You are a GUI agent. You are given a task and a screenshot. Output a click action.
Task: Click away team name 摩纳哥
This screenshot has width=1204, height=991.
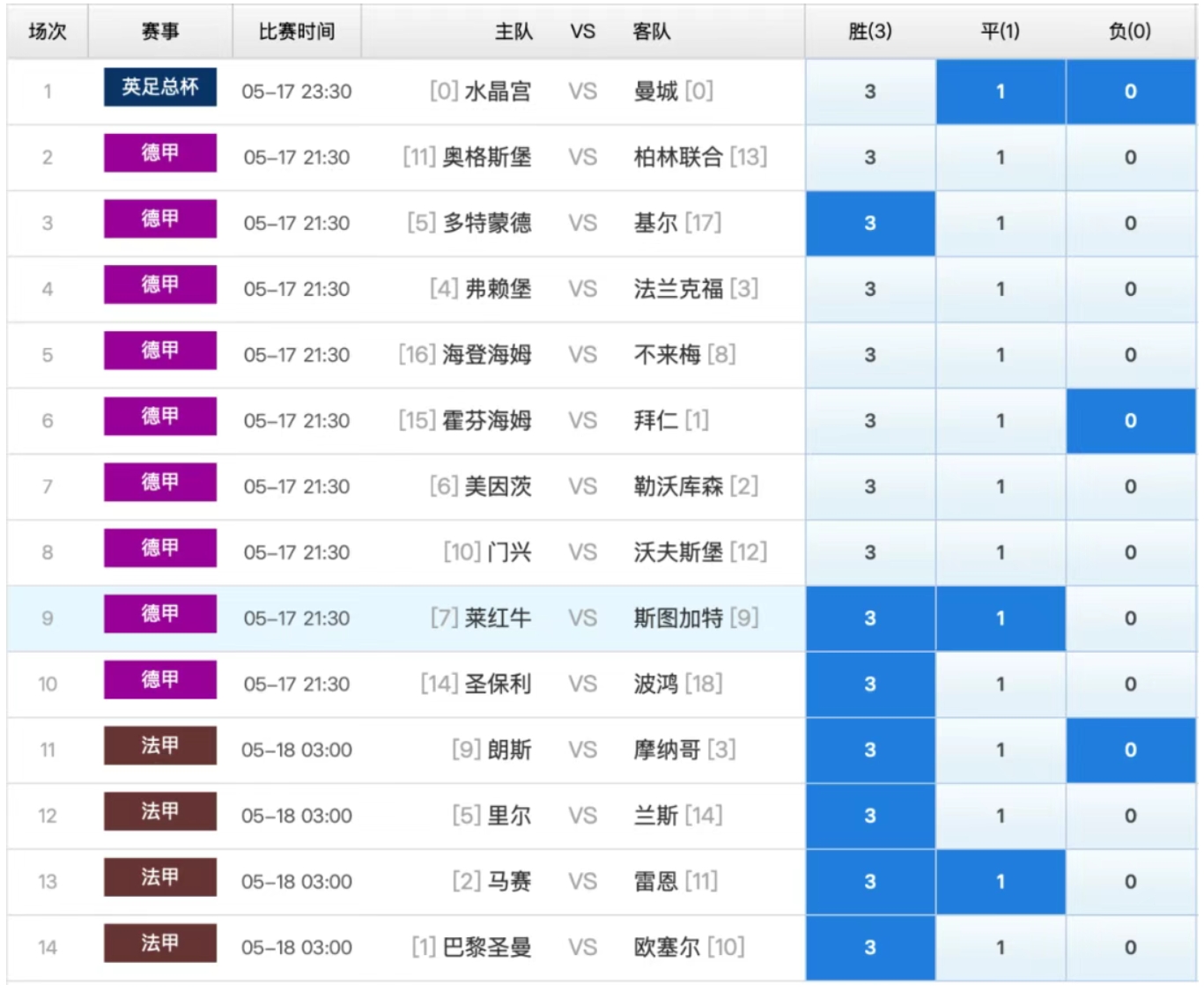click(x=668, y=751)
